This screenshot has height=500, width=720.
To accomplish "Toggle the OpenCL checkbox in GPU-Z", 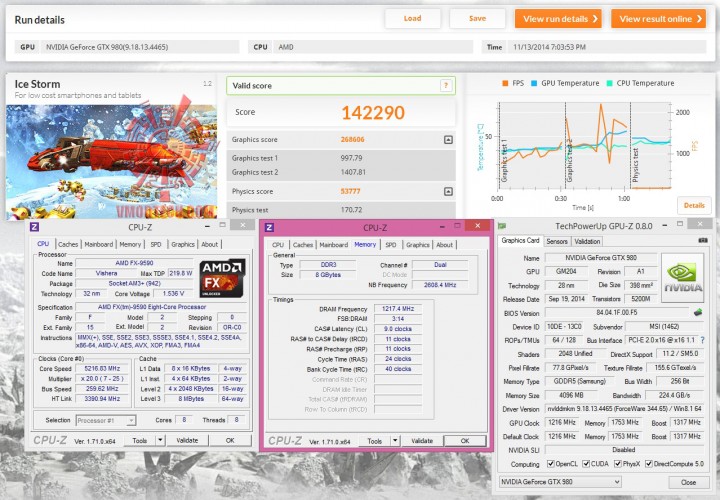I will click(551, 464).
